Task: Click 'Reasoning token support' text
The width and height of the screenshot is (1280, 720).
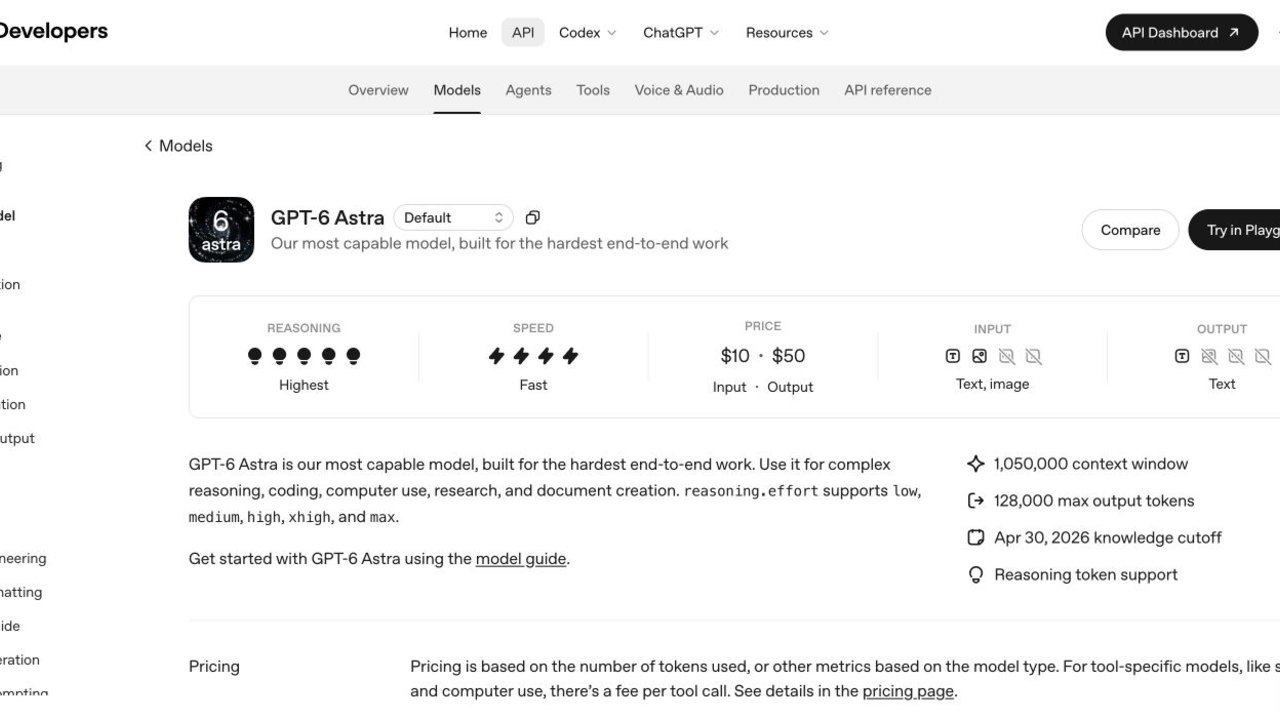Action: [1086, 575]
